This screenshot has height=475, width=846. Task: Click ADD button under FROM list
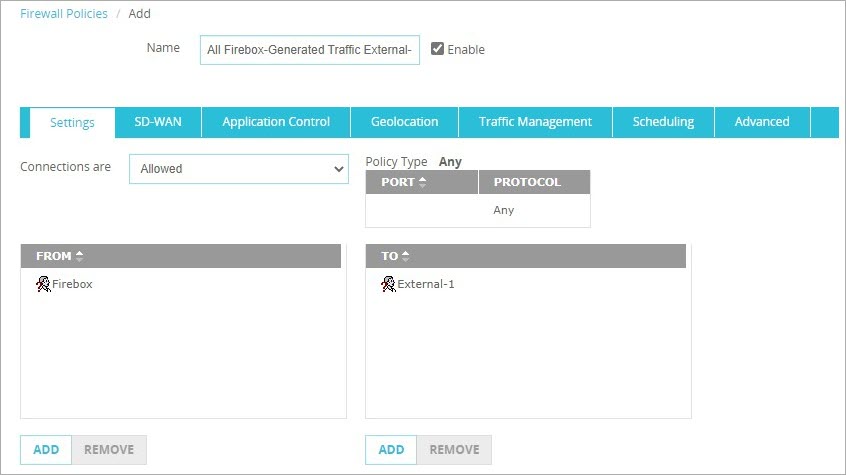coord(46,449)
